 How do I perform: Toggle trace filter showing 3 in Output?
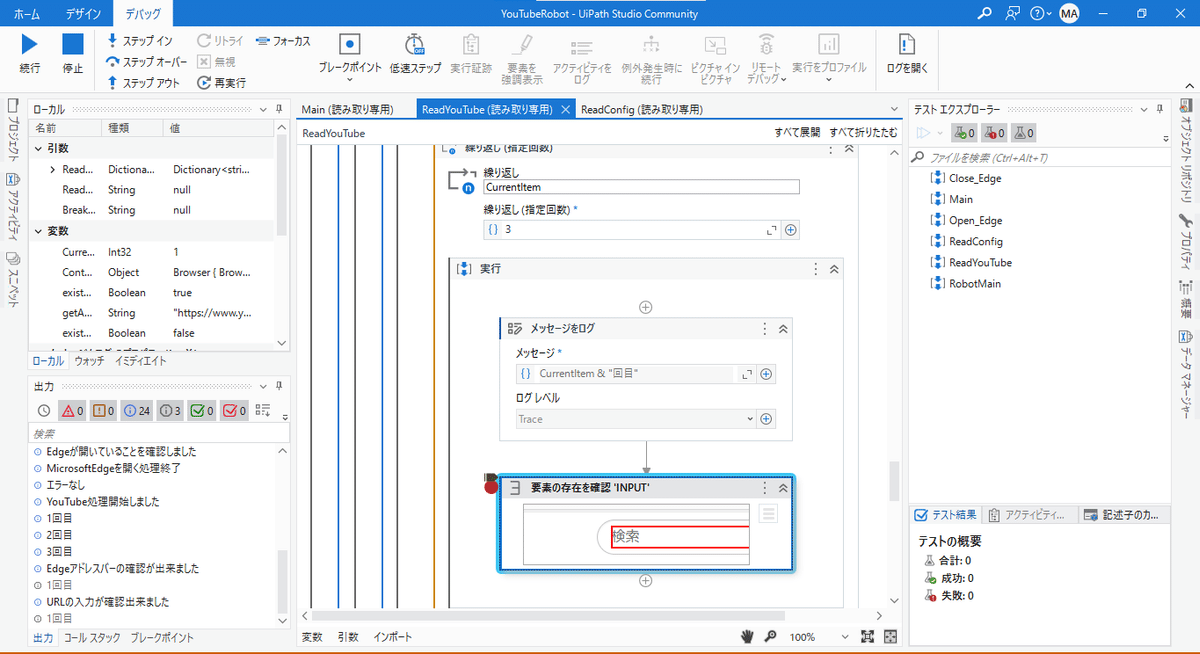pyautogui.click(x=171, y=410)
